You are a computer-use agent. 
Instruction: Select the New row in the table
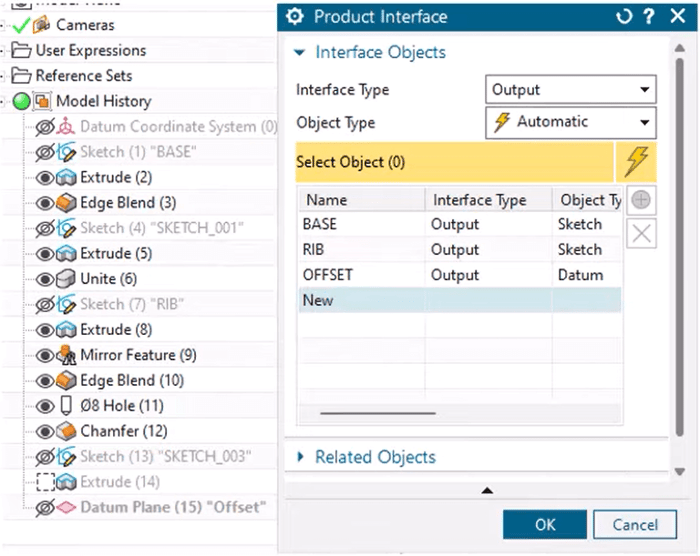460,300
